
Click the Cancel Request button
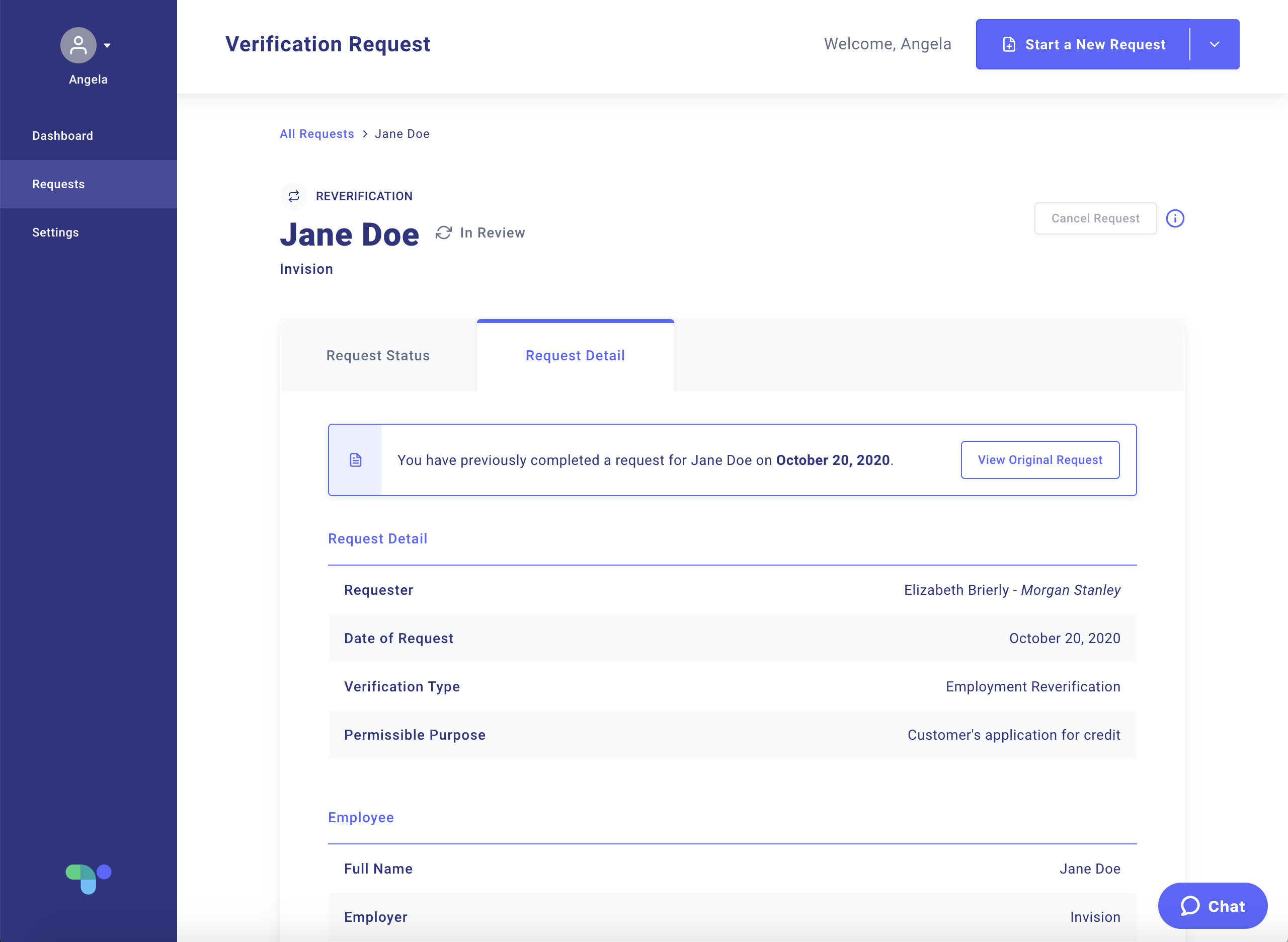tap(1095, 218)
